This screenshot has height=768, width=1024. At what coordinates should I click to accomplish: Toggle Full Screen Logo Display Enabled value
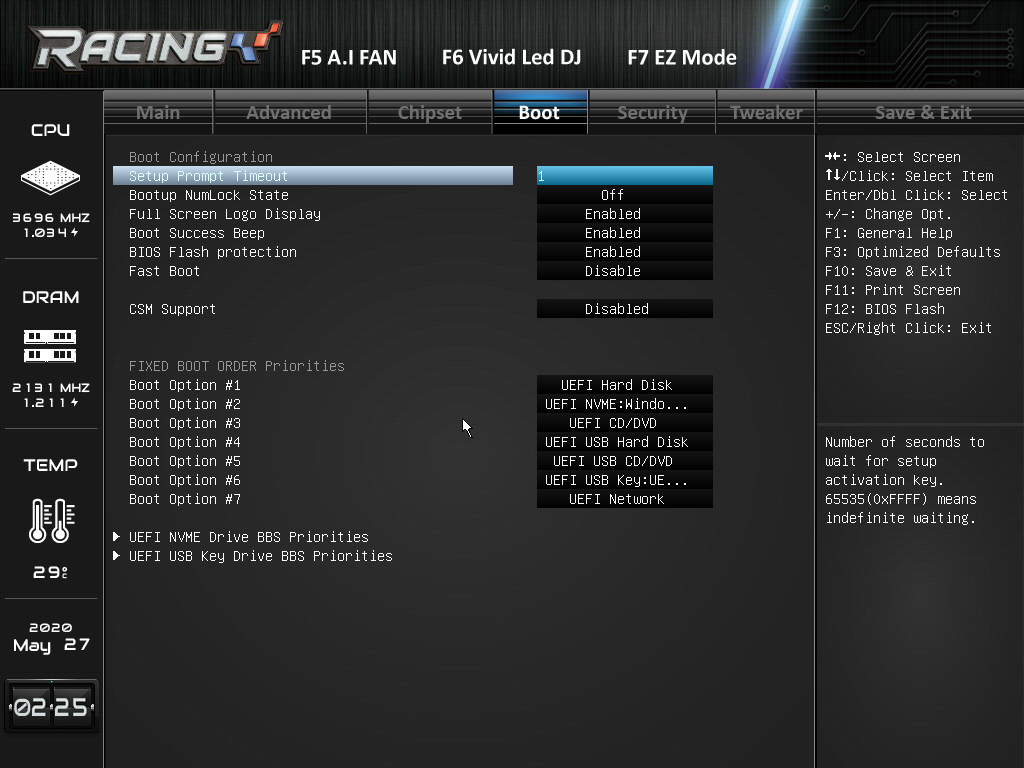(625, 214)
